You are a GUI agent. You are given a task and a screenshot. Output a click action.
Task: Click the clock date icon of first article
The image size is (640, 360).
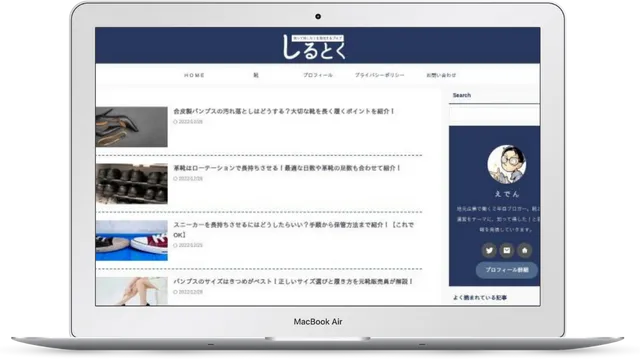pyautogui.click(x=176, y=122)
